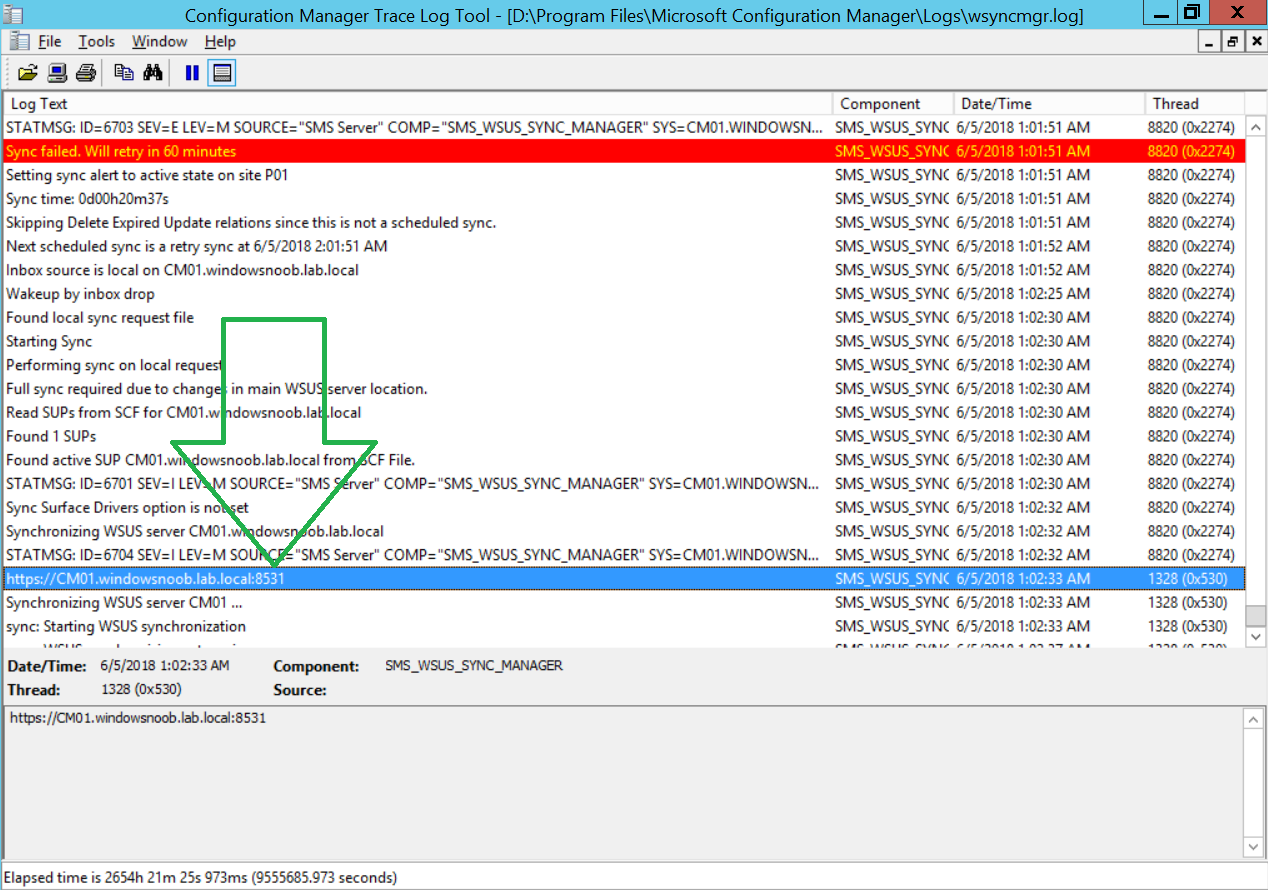Minimize the inner log document window

tap(1209, 41)
